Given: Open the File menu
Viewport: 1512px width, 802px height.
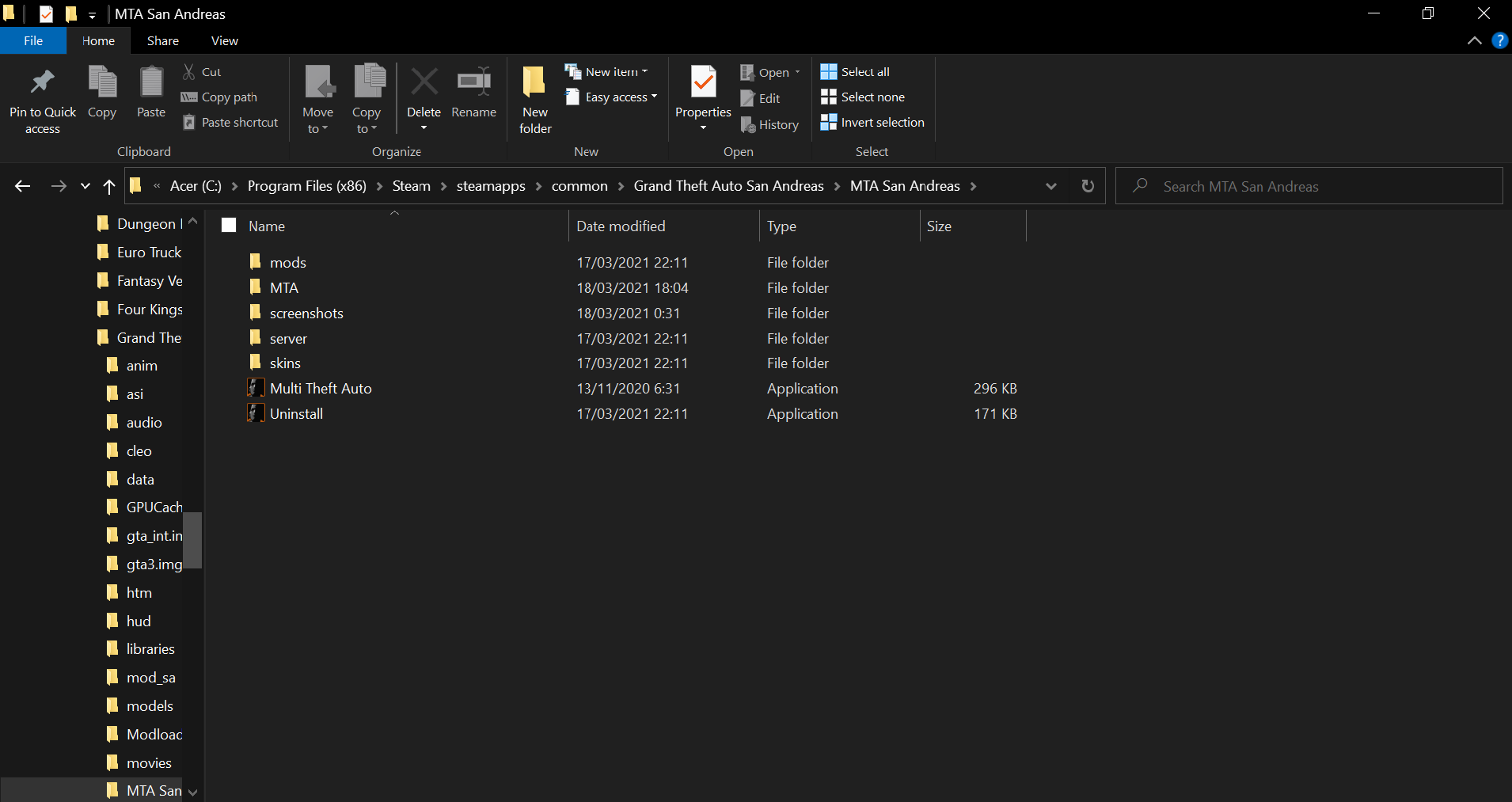Looking at the screenshot, I should point(33,40).
